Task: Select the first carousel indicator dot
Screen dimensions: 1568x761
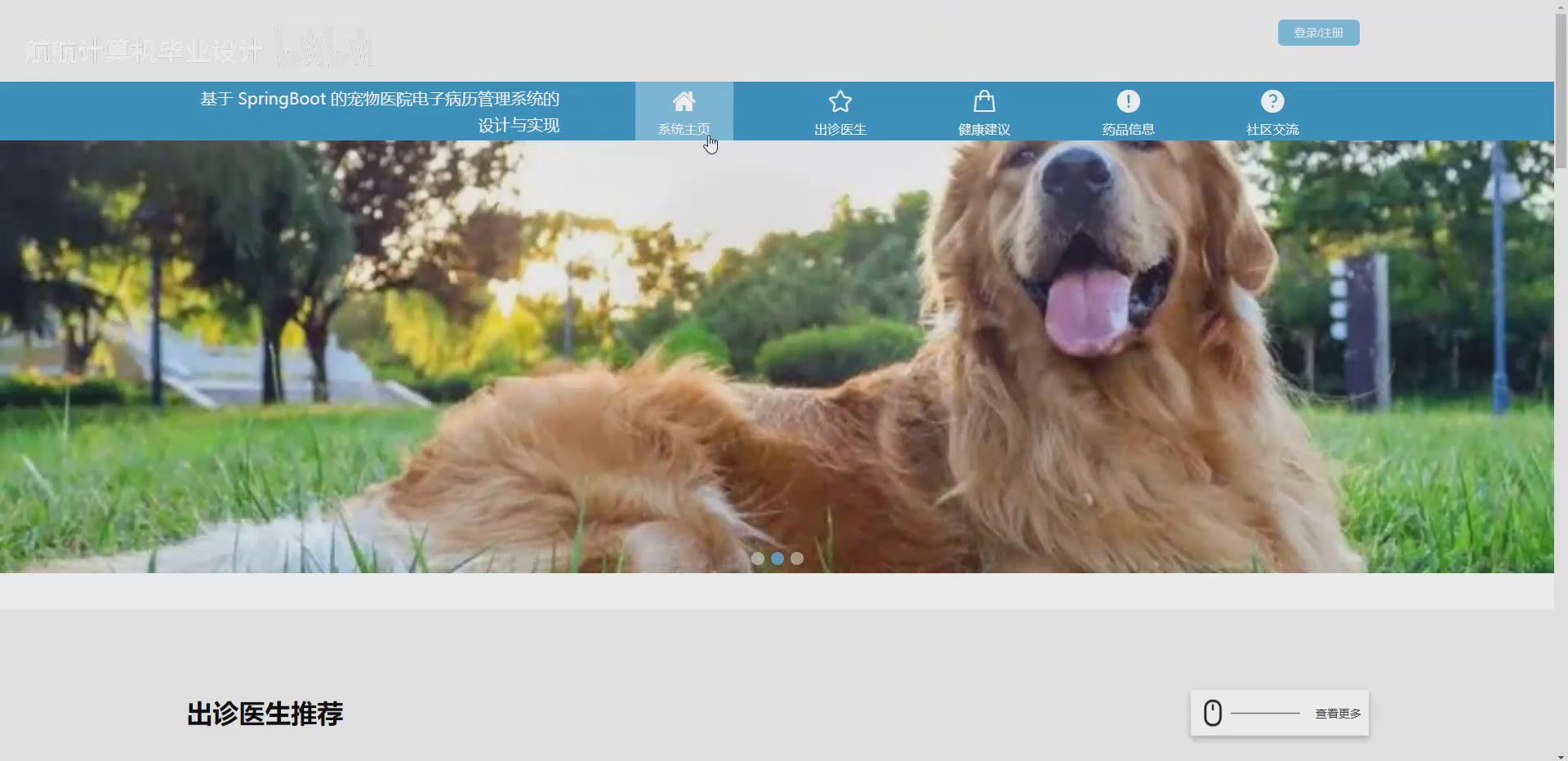Action: point(758,559)
